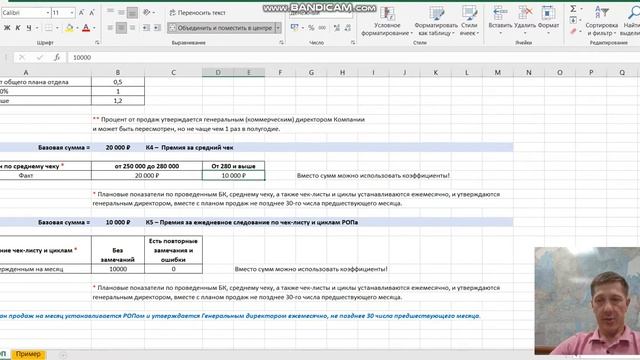The height and width of the screenshot is (360, 640).
Task: Open Сортировка и фильтр menu
Action: pos(602,21)
